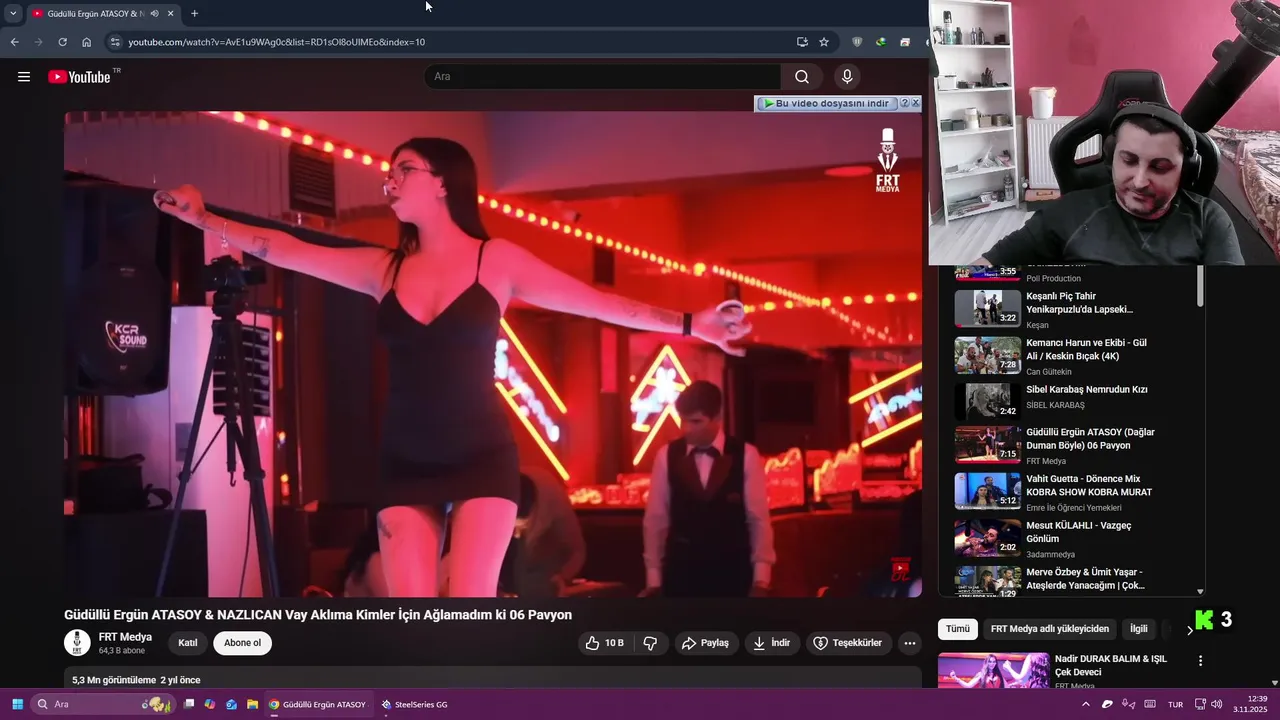Open the grey shield extension icon
The image size is (1280, 720).
(857, 42)
